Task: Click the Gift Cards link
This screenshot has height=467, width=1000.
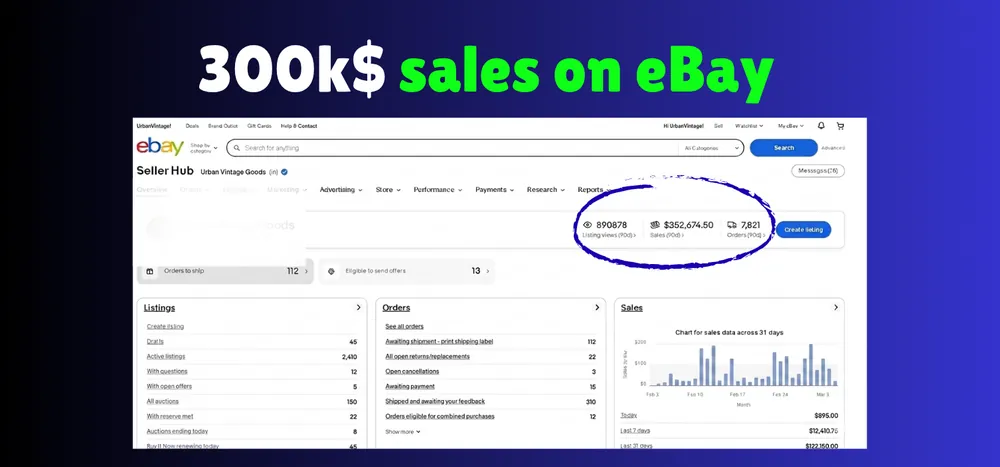Action: click(260, 126)
